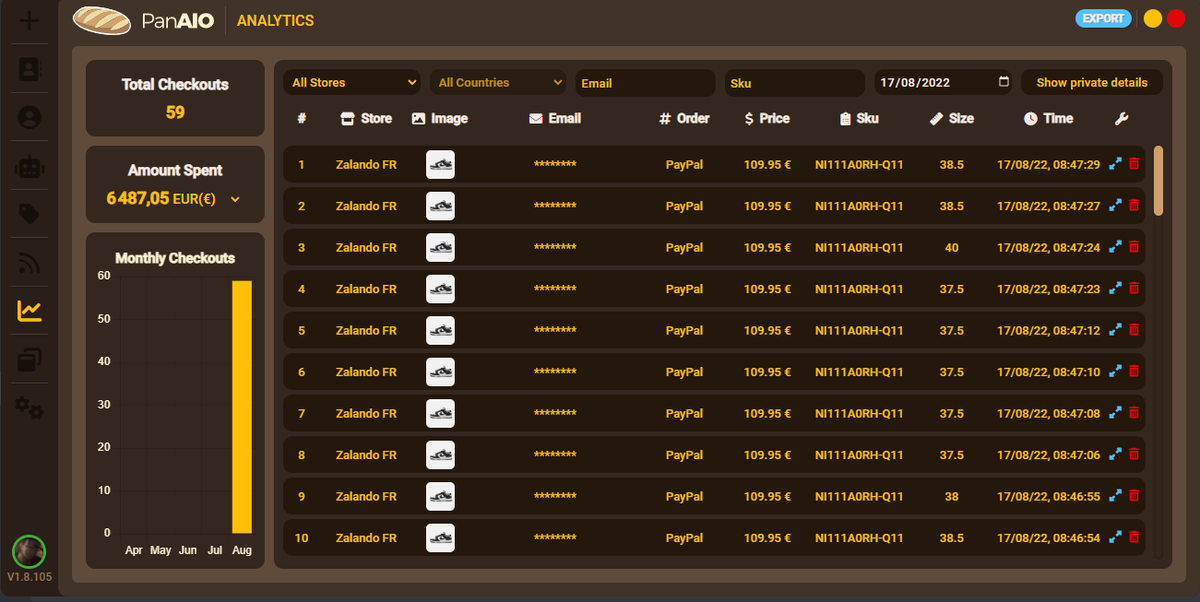Click the Size column header
The height and width of the screenshot is (602, 1200).
(951, 118)
